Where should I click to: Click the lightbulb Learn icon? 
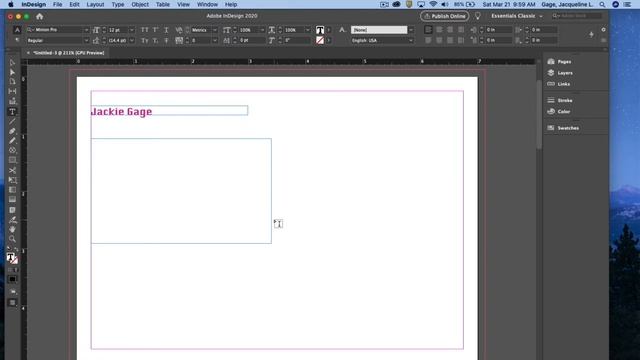pos(477,16)
